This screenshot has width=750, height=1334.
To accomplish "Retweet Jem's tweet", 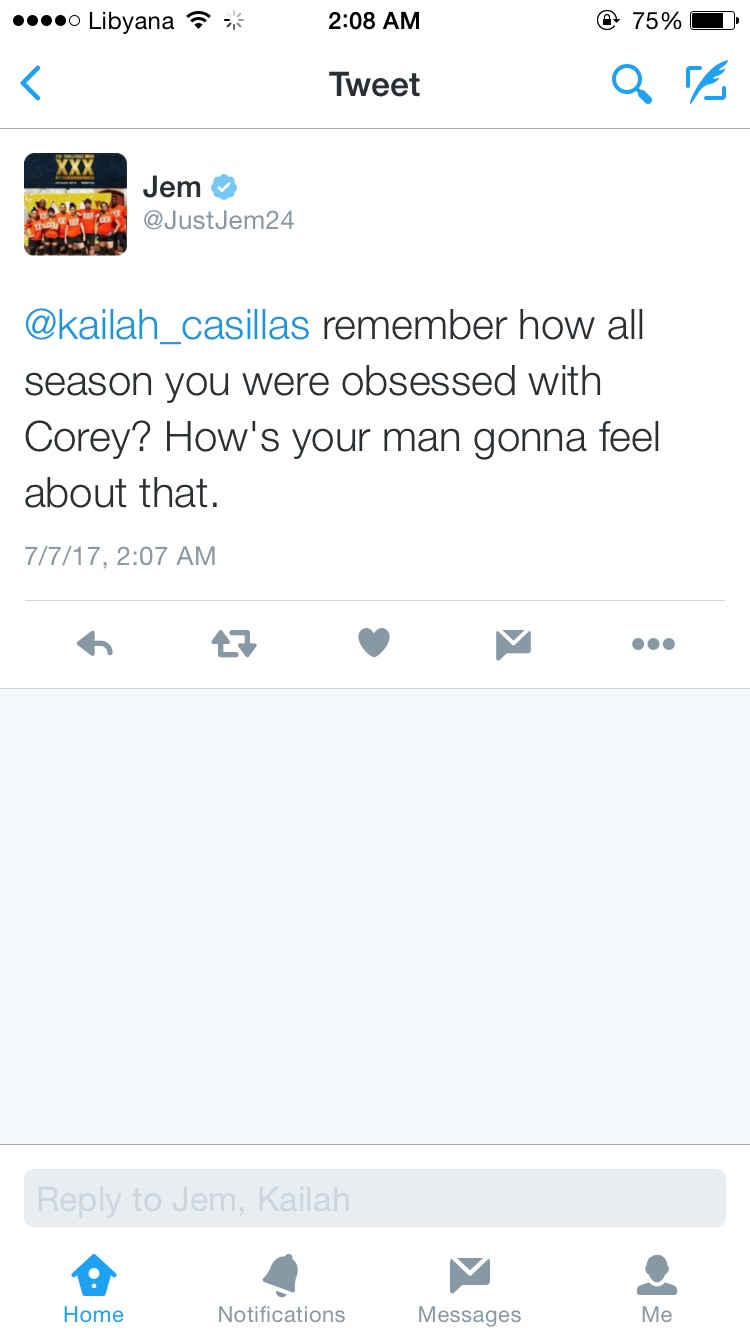I will tap(235, 644).
